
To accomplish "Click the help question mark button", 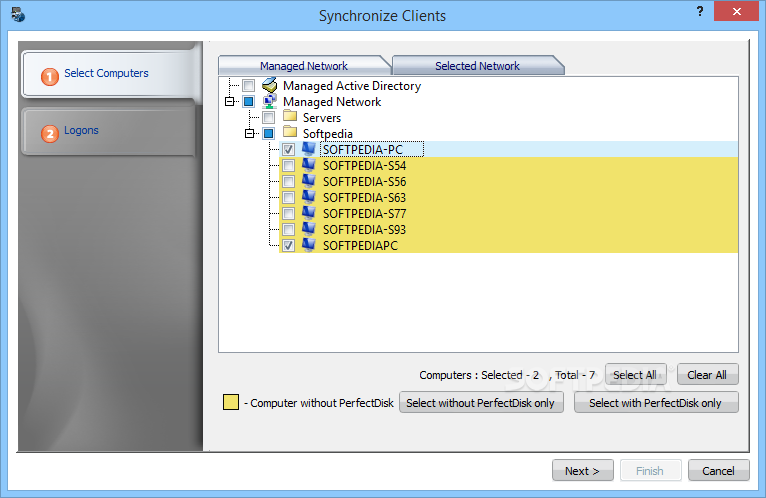I will pyautogui.click(x=700, y=11).
